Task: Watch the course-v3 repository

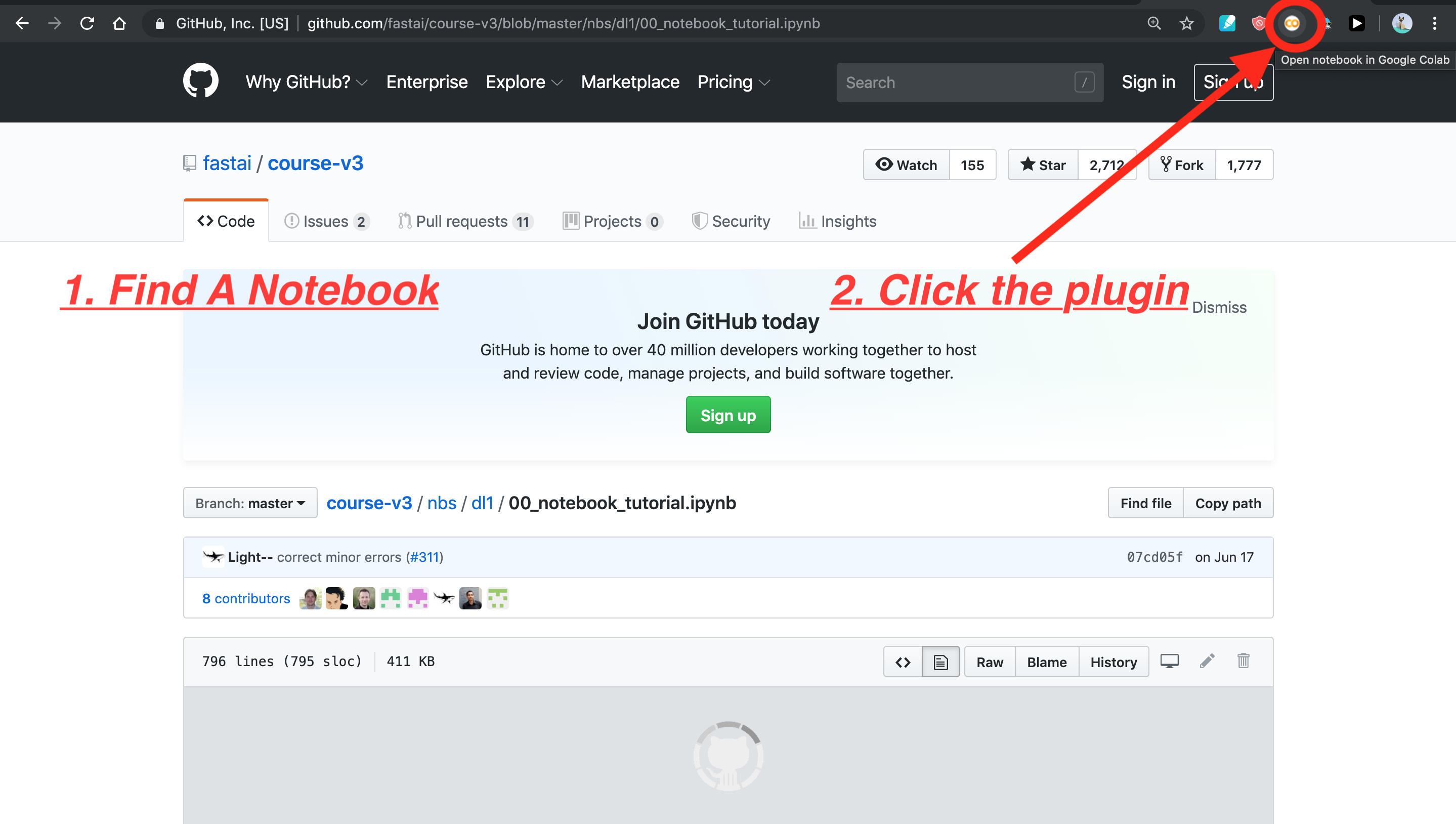Action: 906,164
